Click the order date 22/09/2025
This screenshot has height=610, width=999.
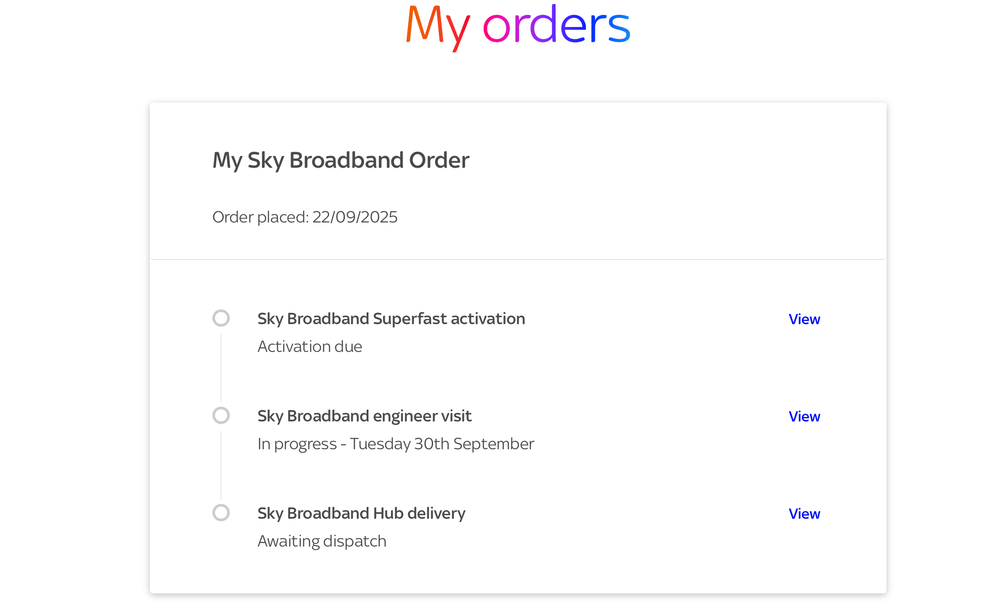click(355, 217)
